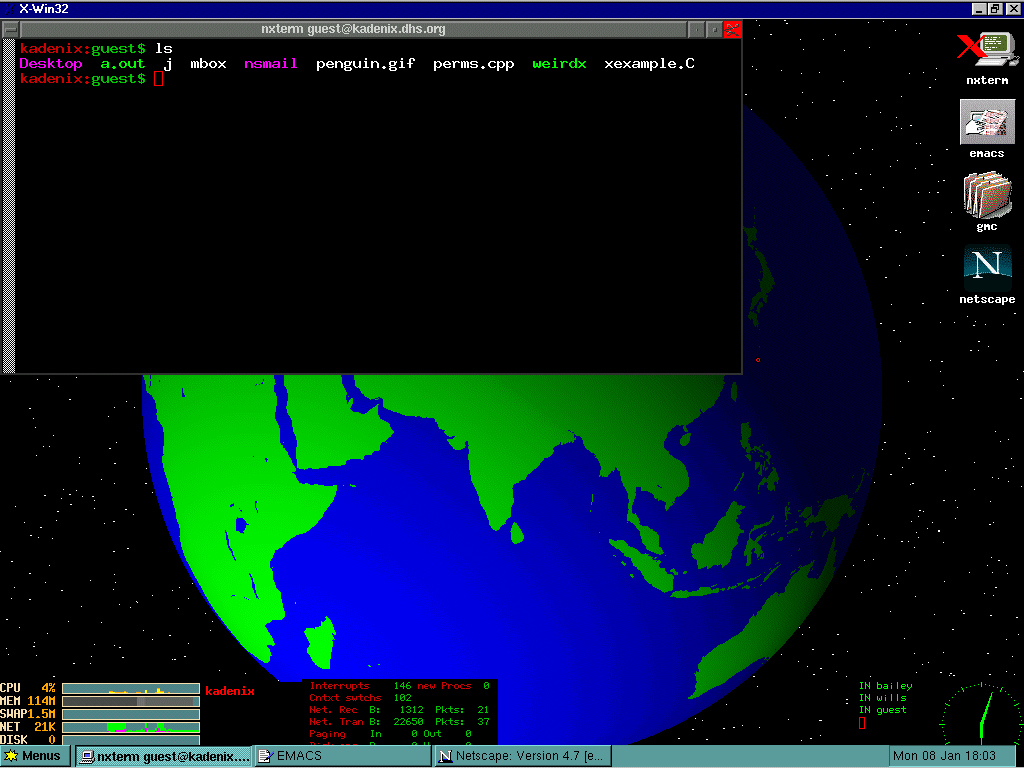Open the Menus start button

coord(33,756)
